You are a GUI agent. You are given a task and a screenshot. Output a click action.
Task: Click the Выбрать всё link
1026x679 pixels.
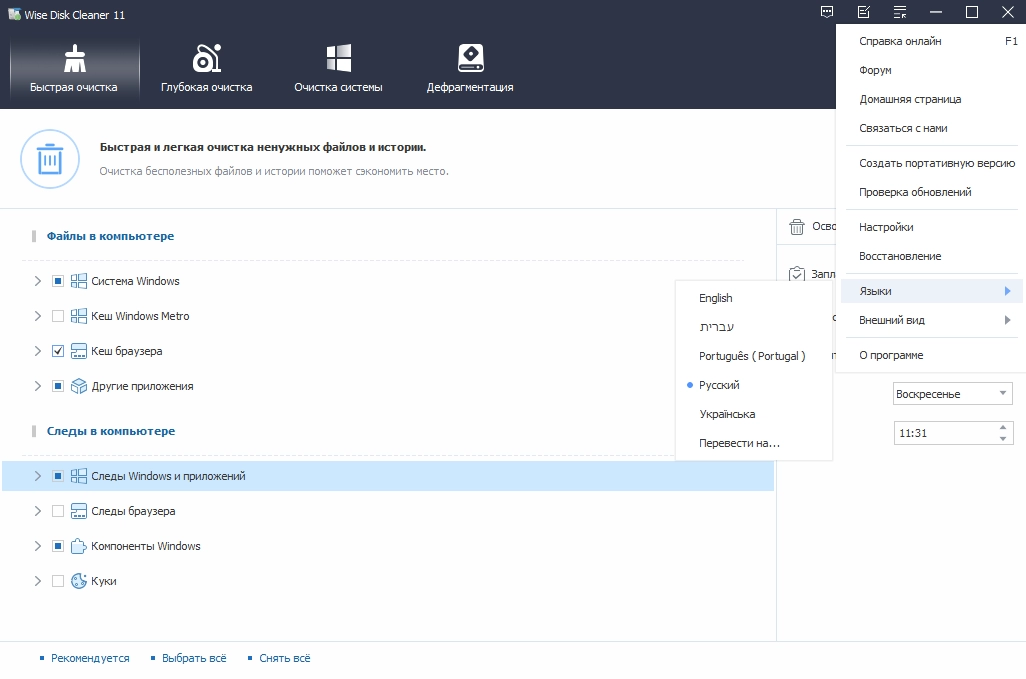[194, 658]
